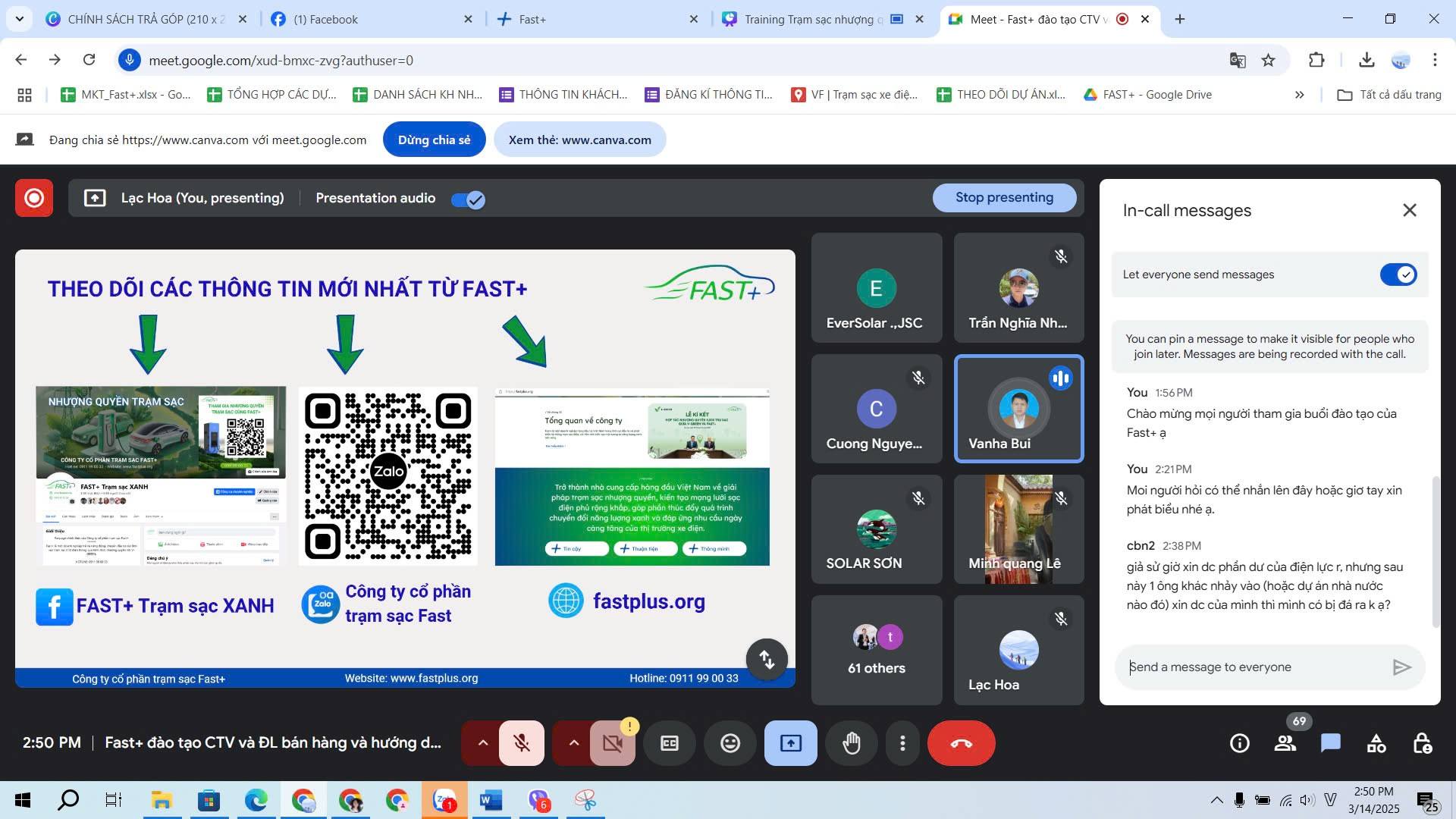Click the recording indicator icon
The height and width of the screenshot is (819, 1456).
(34, 198)
